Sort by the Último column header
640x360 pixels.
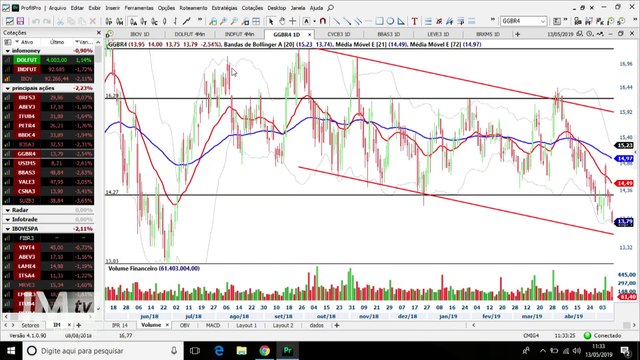tap(57, 42)
